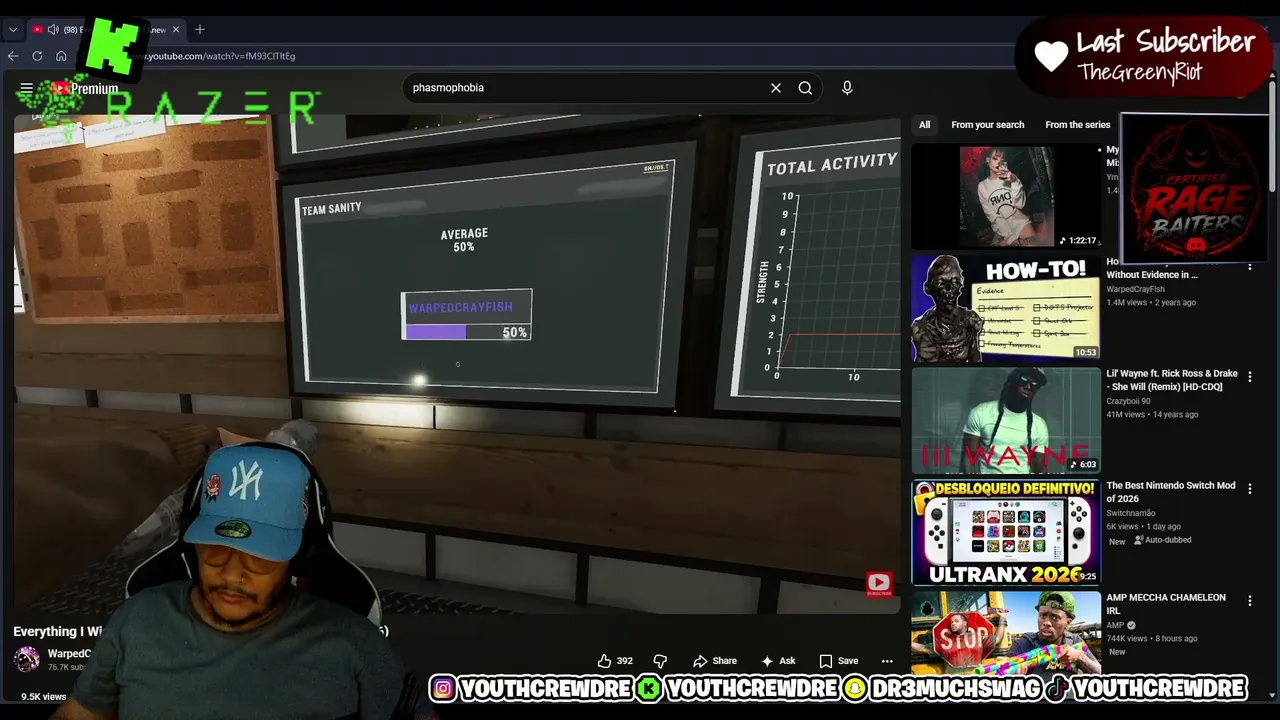Open more options for AMP Meccha video
The width and height of the screenshot is (1280, 720).
(x=1250, y=601)
